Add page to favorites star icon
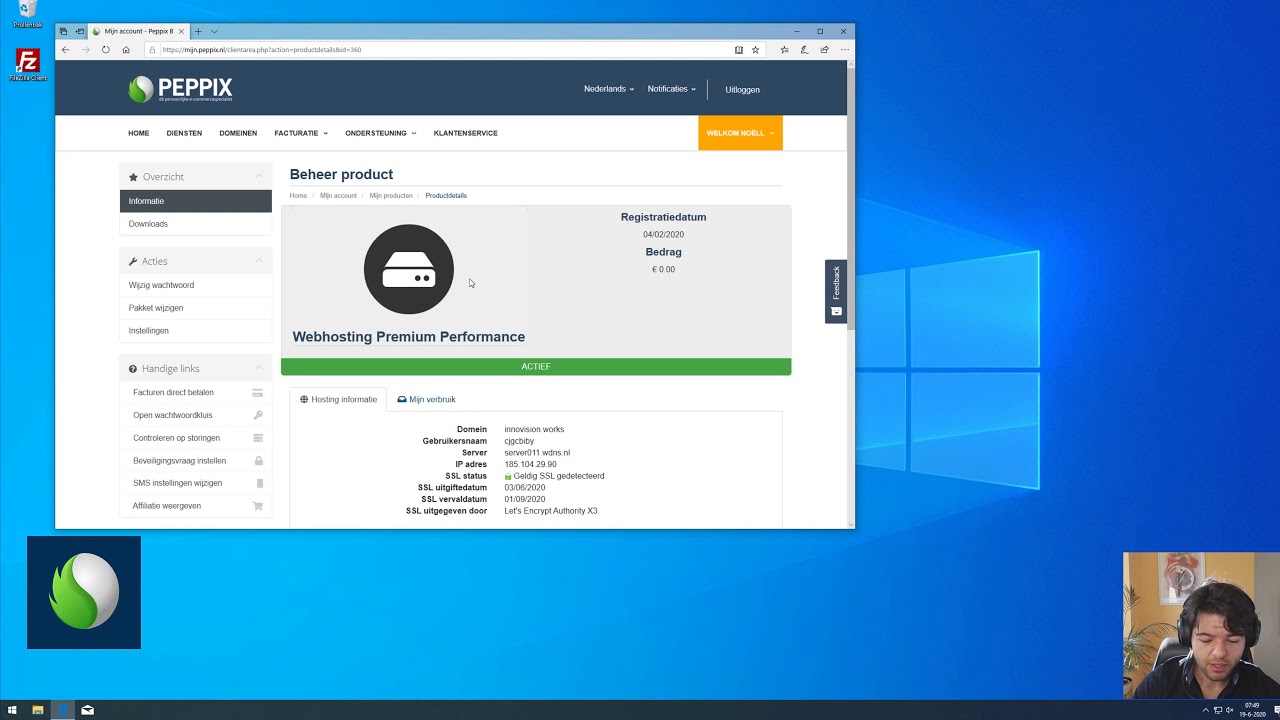 (x=755, y=50)
